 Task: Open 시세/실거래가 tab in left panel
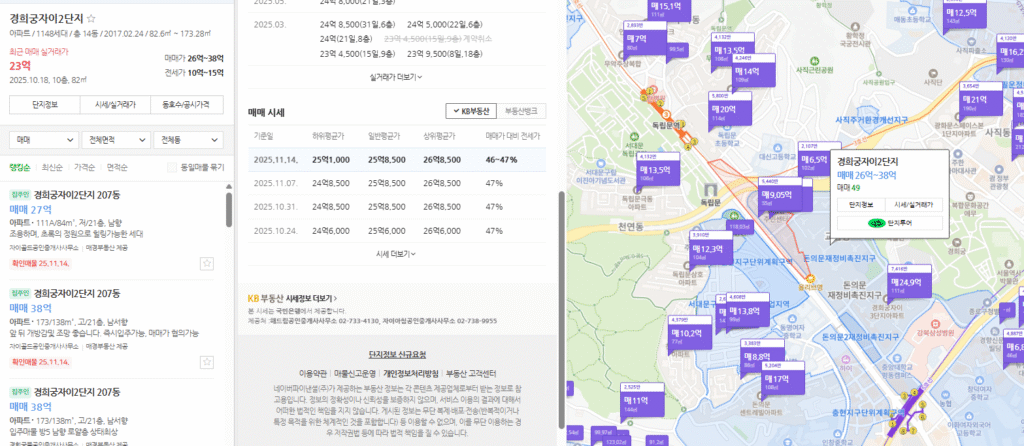click(116, 104)
